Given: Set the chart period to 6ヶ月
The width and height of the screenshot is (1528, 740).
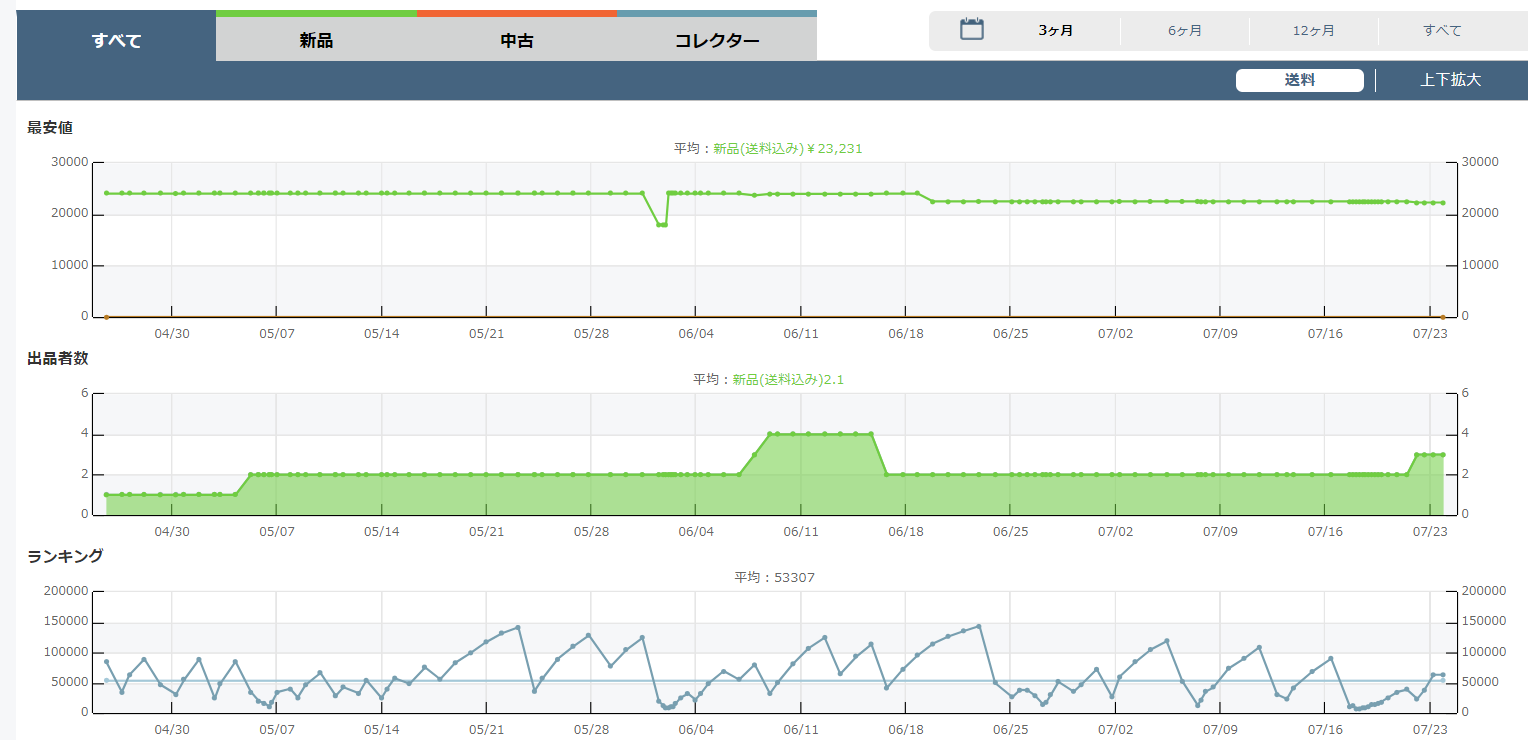Looking at the screenshot, I should pos(1185,31).
